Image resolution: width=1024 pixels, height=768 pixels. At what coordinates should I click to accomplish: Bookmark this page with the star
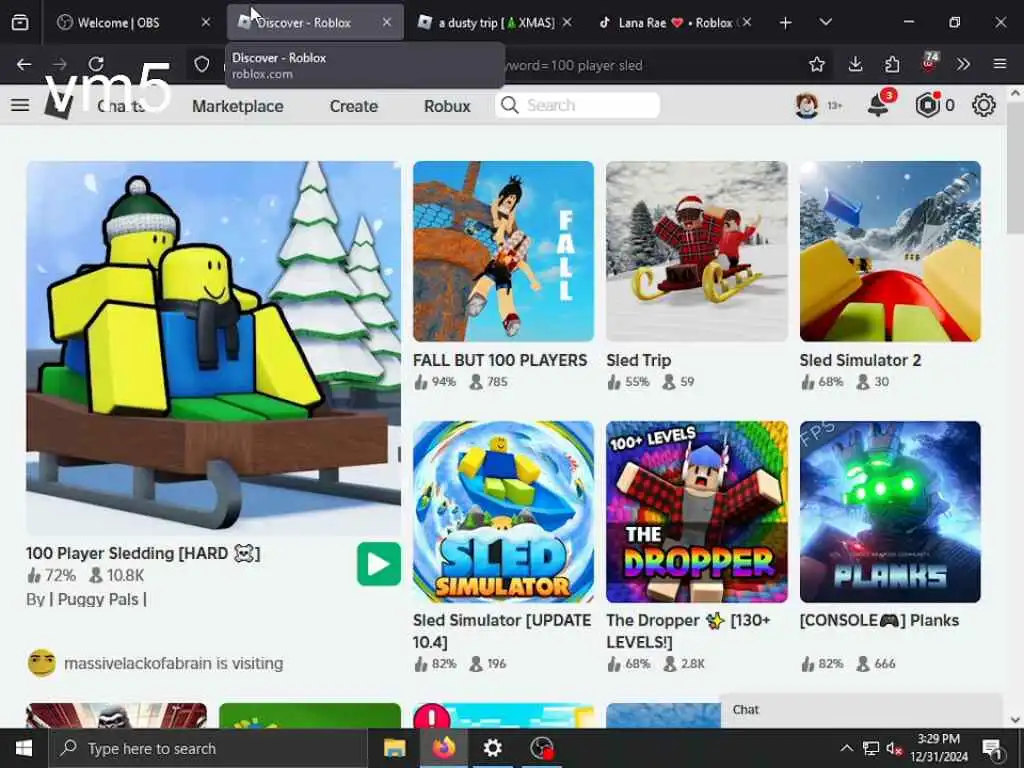[x=816, y=64]
